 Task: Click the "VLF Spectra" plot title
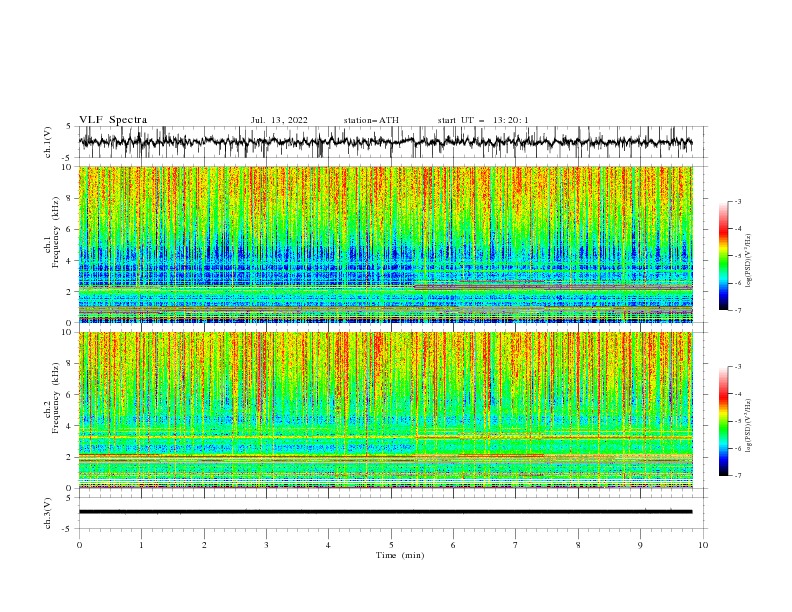point(113,120)
